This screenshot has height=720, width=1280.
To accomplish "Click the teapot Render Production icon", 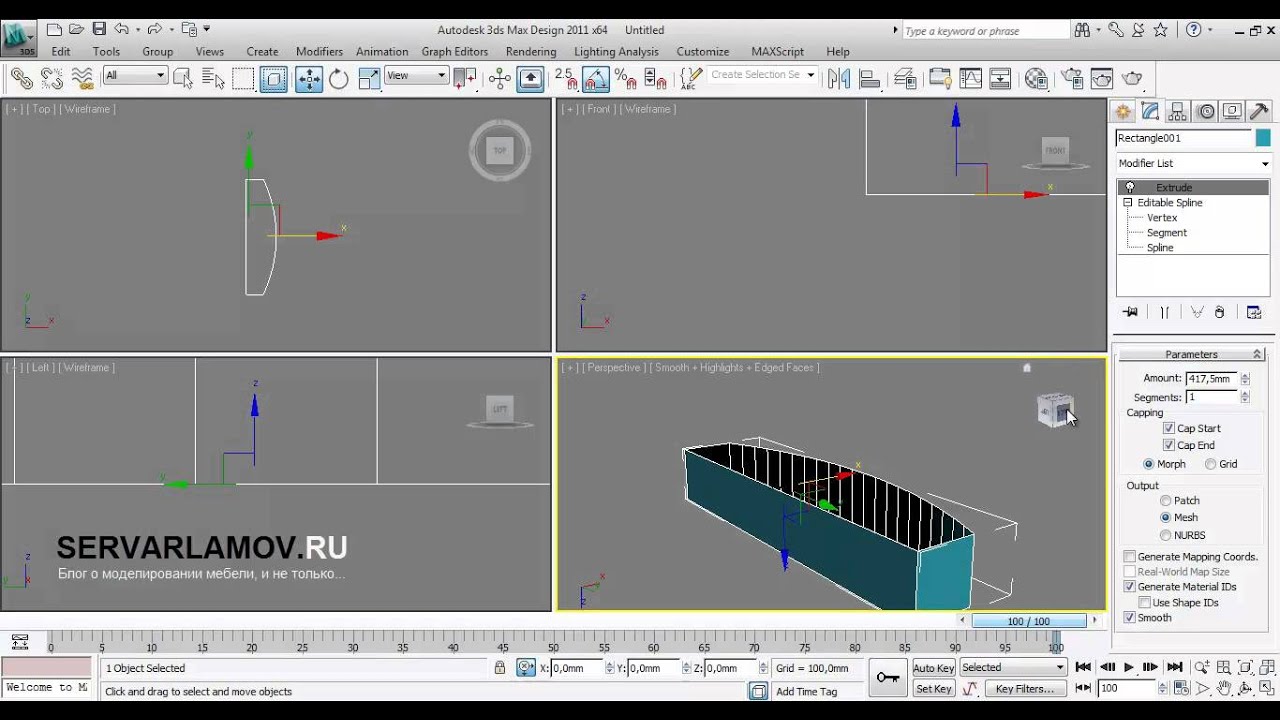I will 1132,78.
